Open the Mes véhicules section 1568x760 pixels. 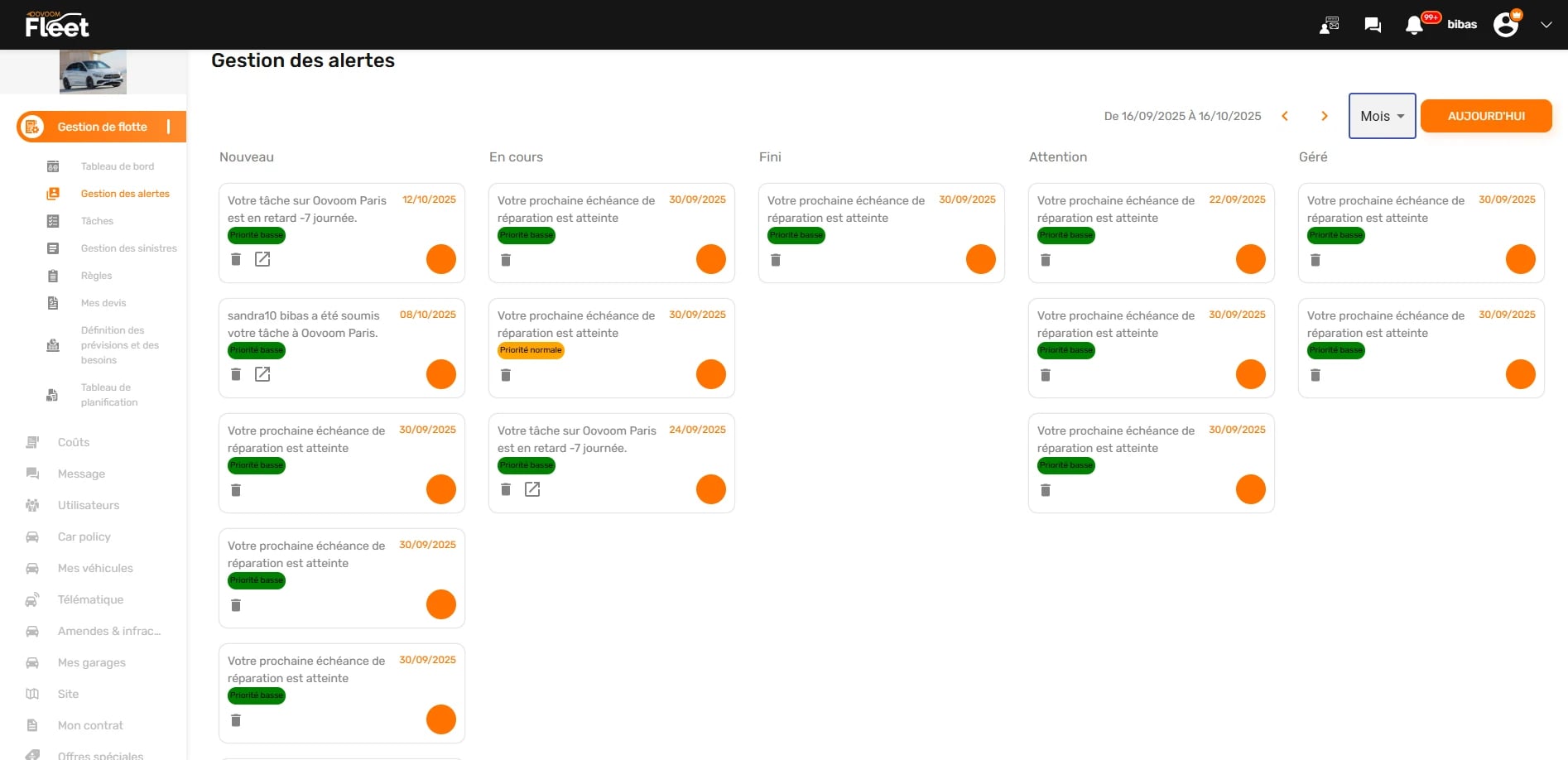click(x=95, y=568)
